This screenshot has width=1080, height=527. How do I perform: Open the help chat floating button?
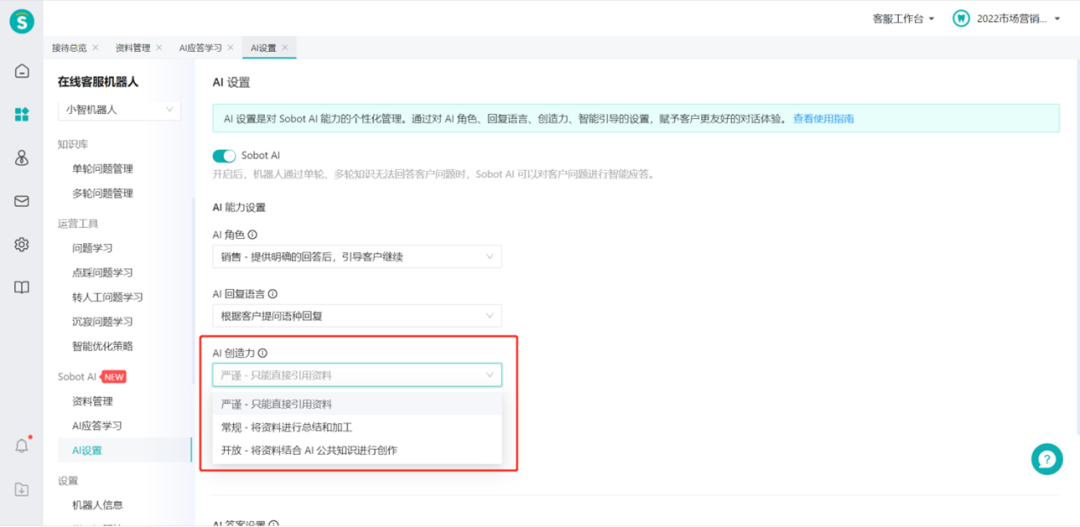(x=1047, y=459)
